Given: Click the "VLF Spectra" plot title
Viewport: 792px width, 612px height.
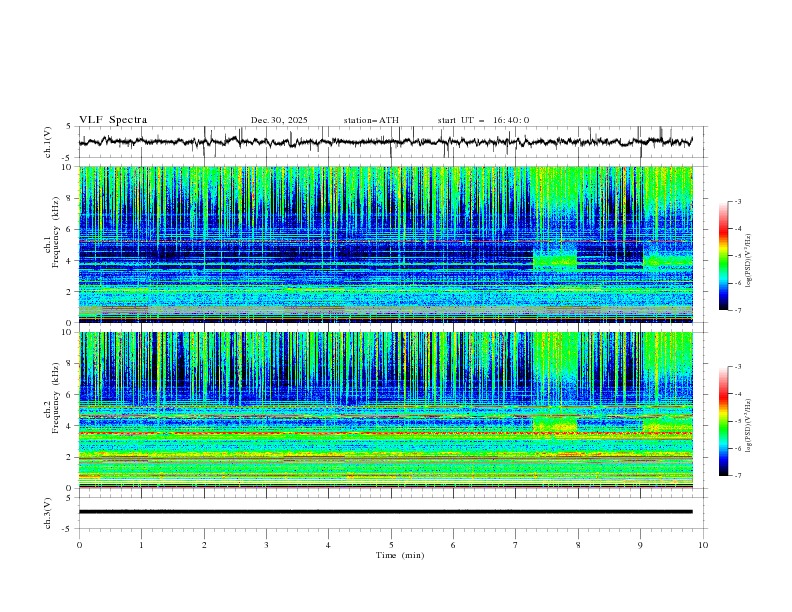Looking at the screenshot, I should coord(113,120).
